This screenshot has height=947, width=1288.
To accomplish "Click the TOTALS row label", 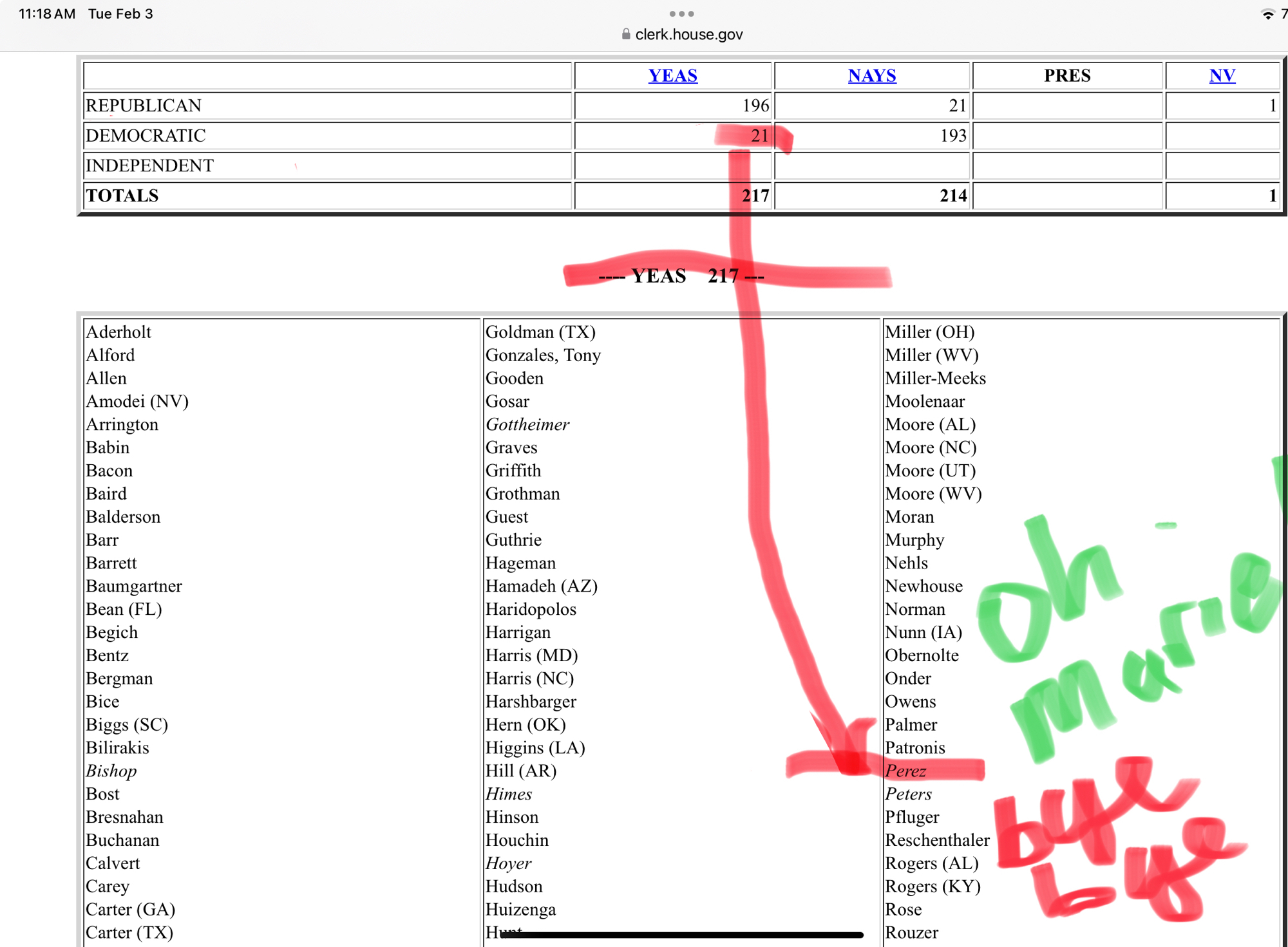I will point(122,196).
